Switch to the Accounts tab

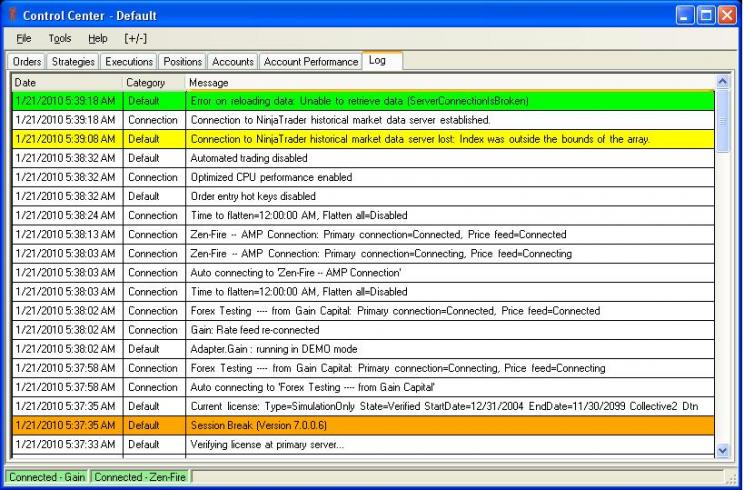click(x=233, y=62)
